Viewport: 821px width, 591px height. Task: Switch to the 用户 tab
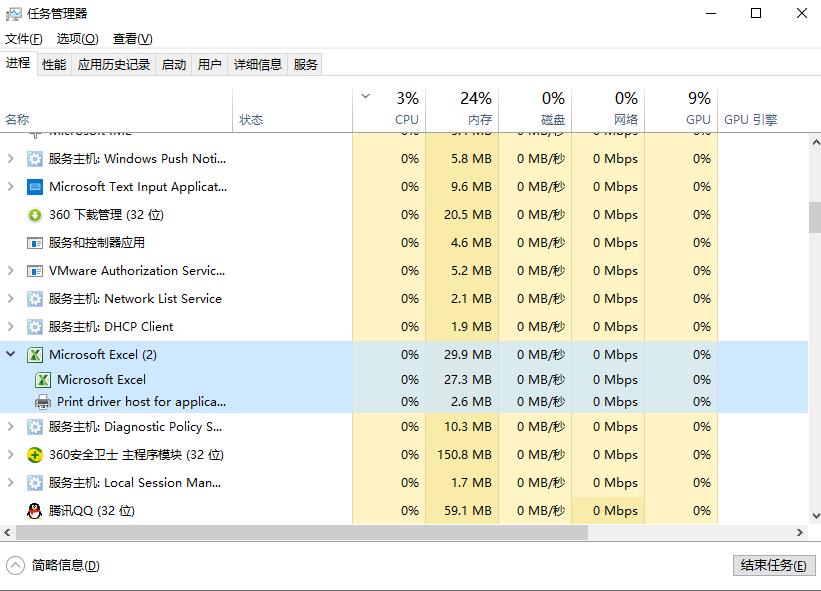(209, 64)
